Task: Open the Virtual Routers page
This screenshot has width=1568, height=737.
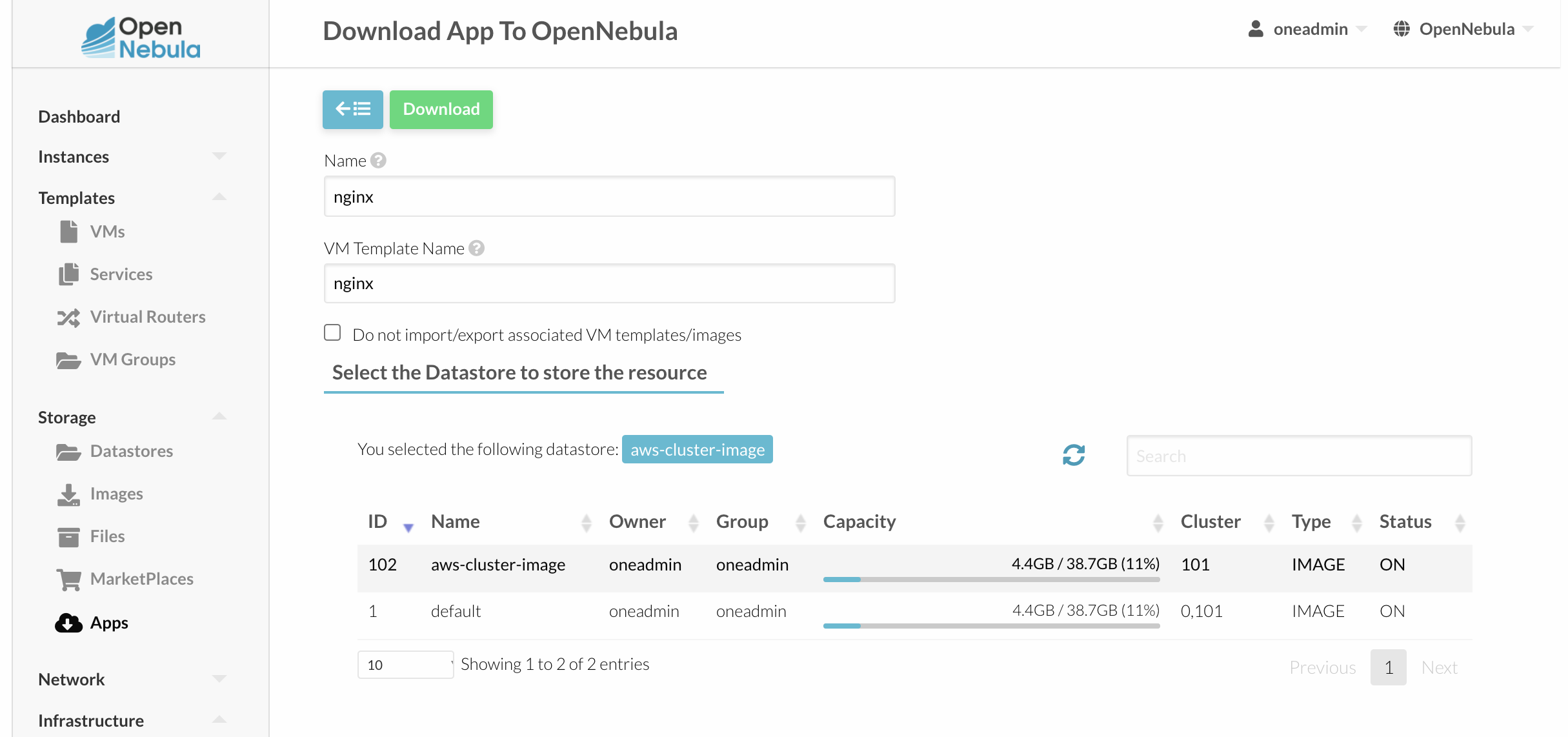Action: click(x=148, y=317)
